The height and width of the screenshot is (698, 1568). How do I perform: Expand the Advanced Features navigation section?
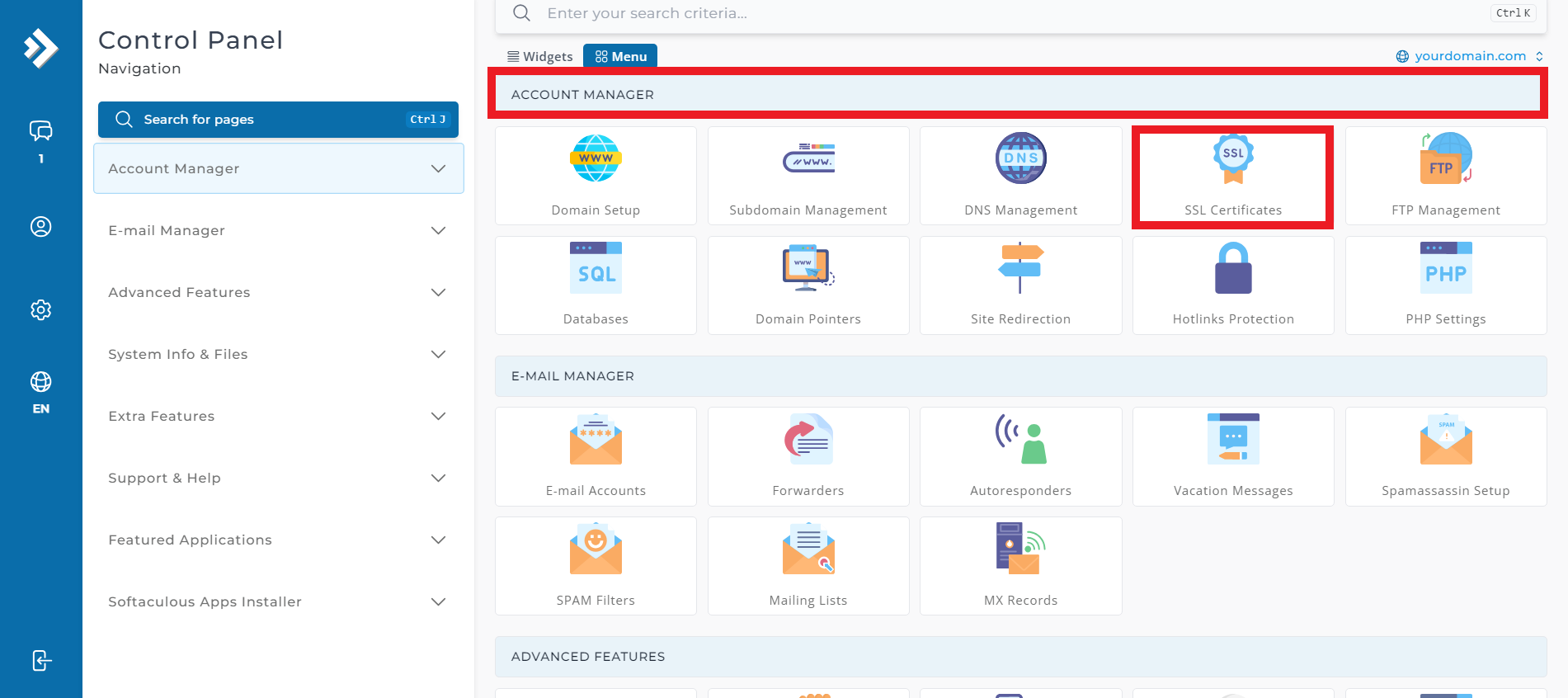click(x=278, y=292)
